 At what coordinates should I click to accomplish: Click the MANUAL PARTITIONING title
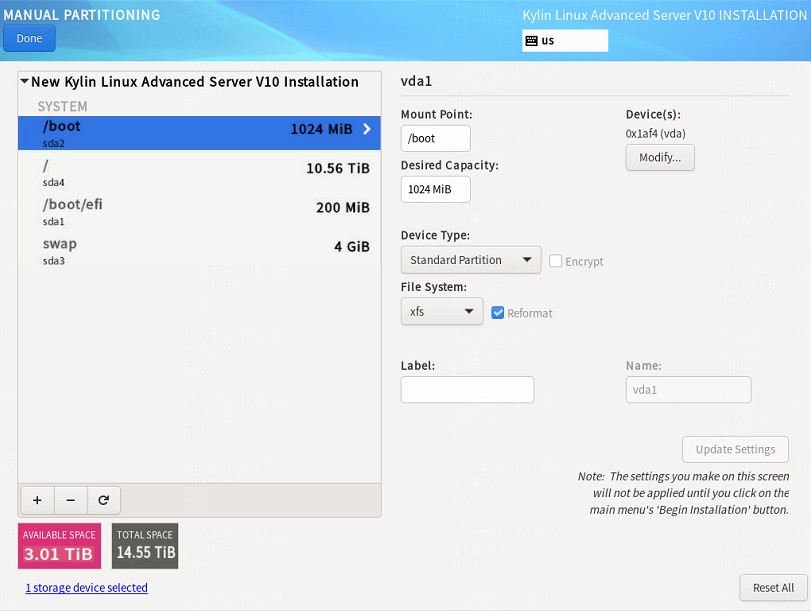[82, 15]
